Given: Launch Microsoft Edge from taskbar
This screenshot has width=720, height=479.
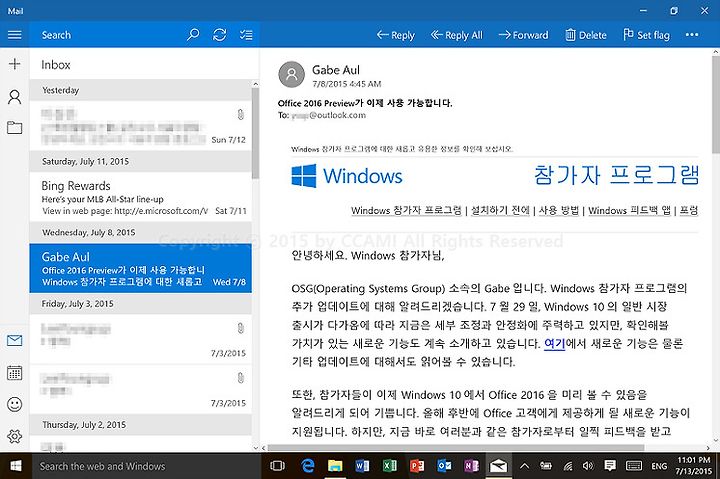Looking at the screenshot, I should [307, 466].
